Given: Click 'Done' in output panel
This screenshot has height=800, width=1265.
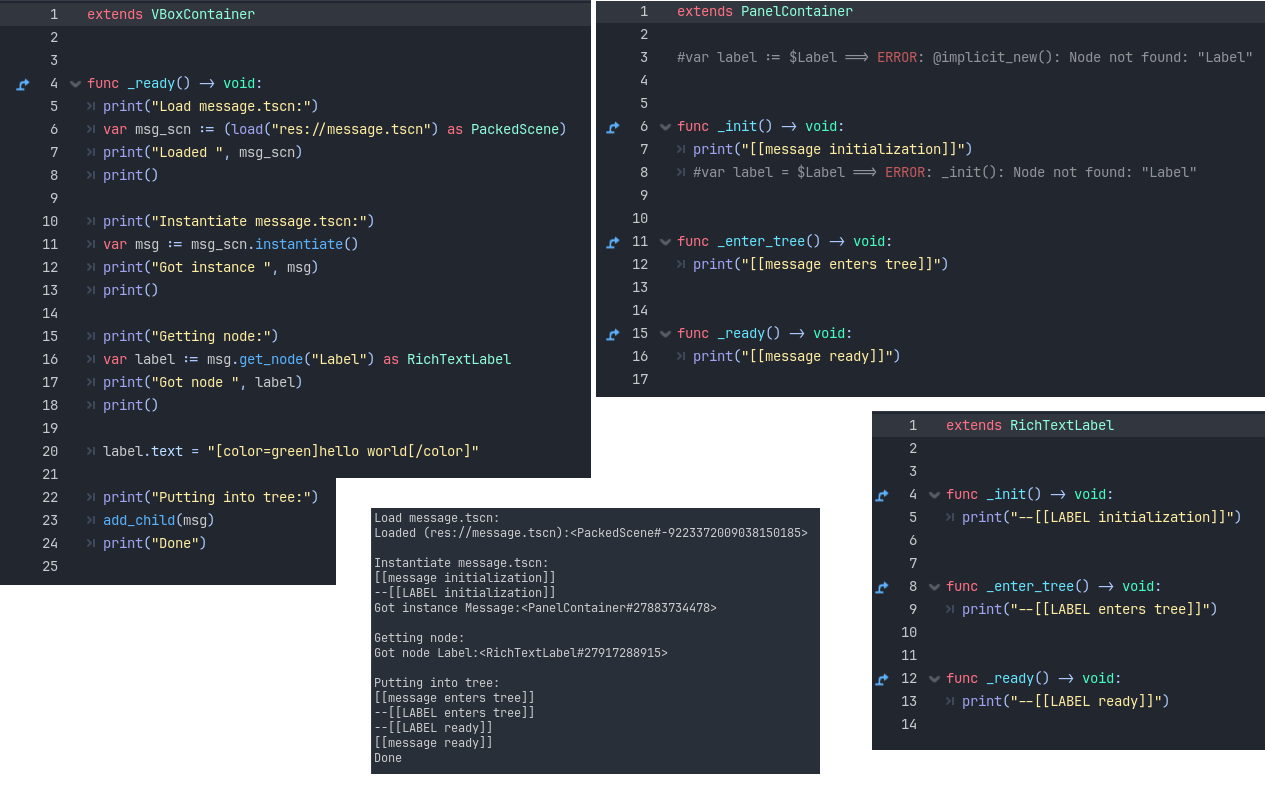Looking at the screenshot, I should (388, 758).
